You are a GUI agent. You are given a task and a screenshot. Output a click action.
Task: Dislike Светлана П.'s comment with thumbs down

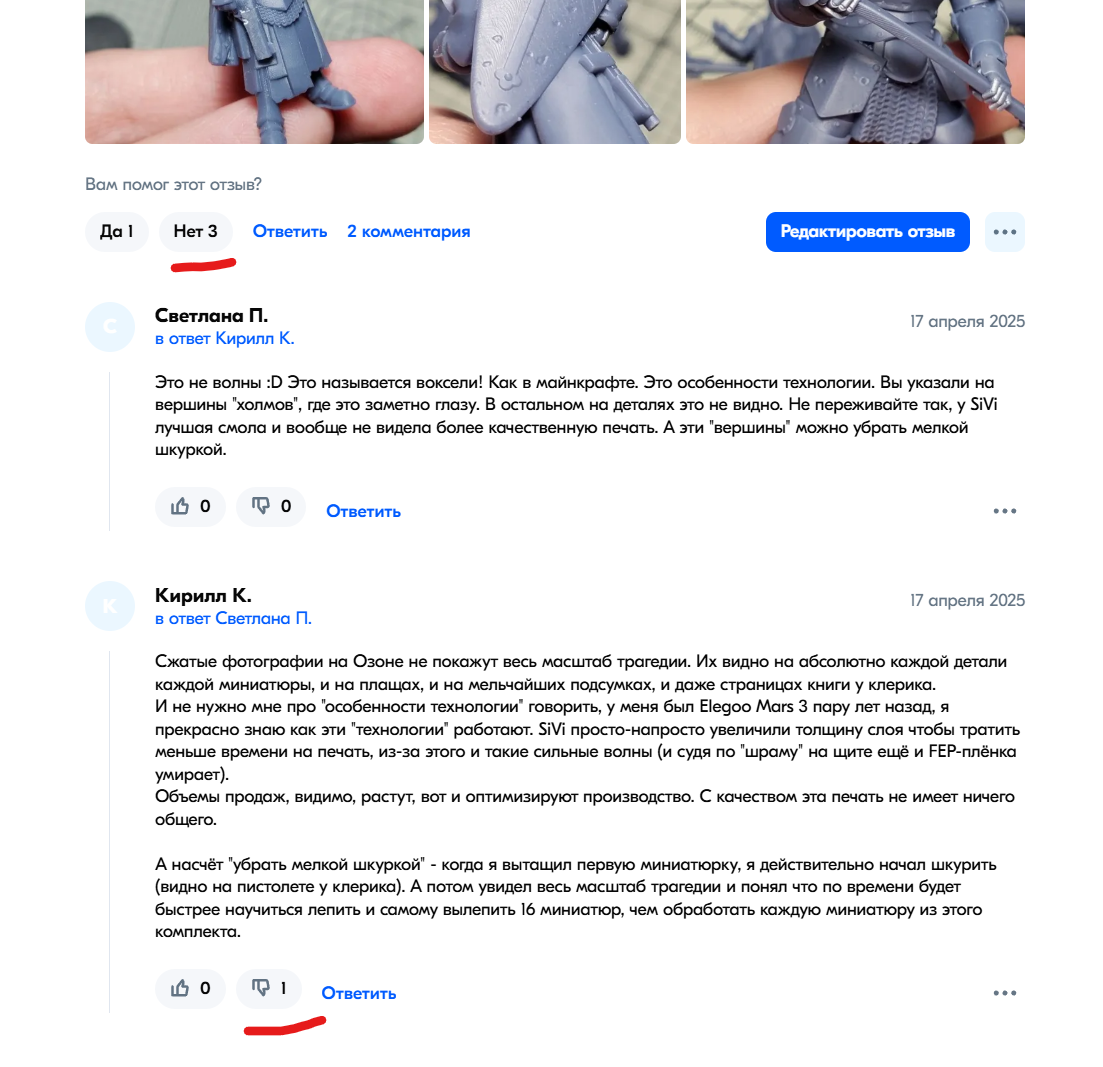(271, 506)
